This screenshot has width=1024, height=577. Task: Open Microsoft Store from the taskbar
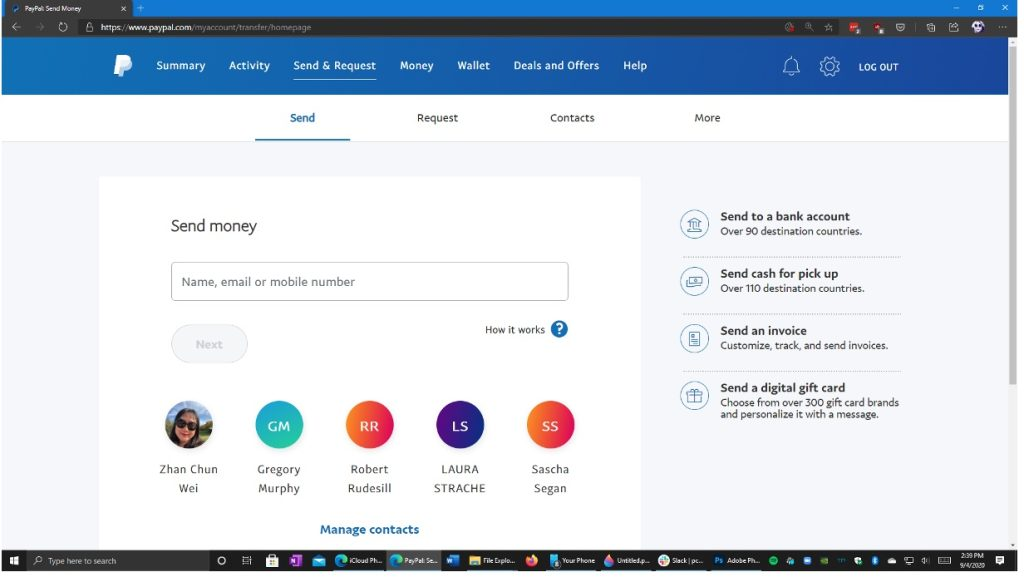pos(272,561)
